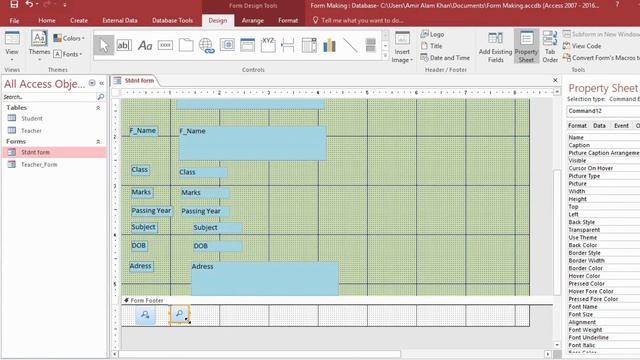
Task: Close the Stdnt form document
Action: [x=555, y=80]
